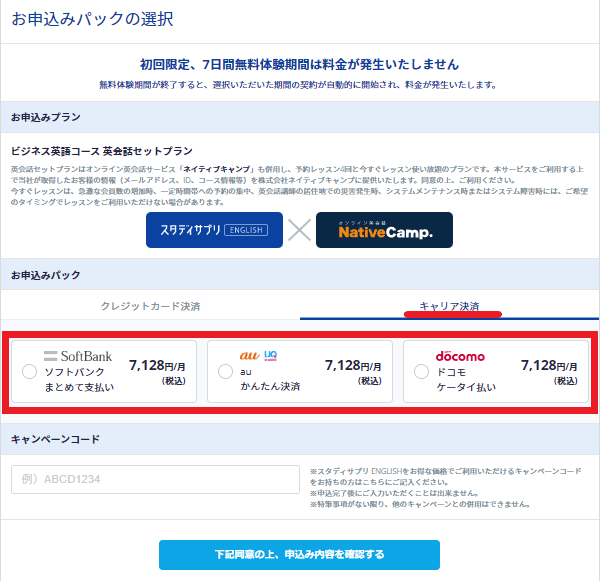
Task: Click the SoftBank 7,128円/月 price
Action: [157, 366]
